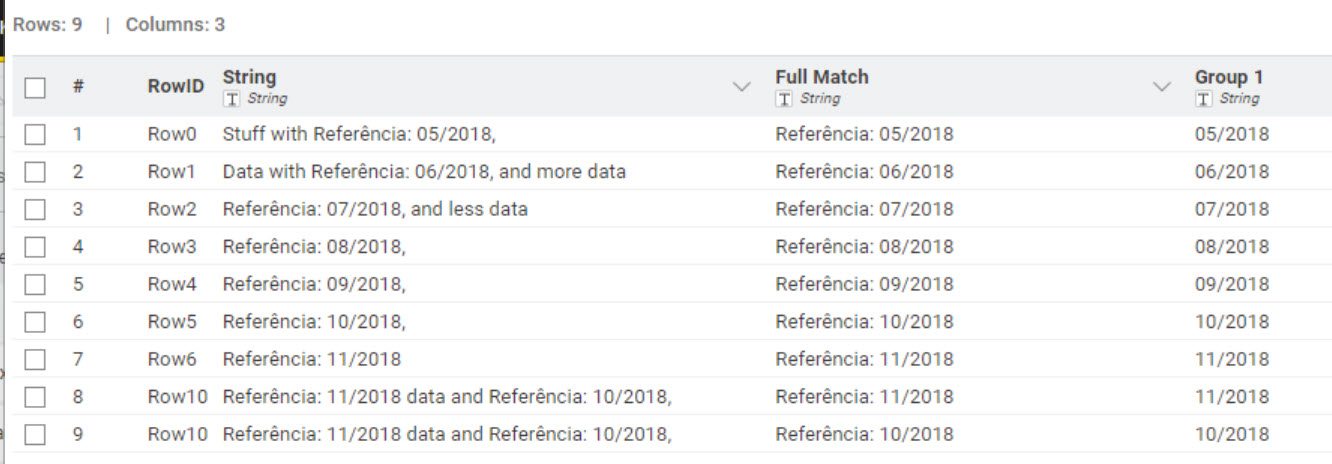Click the Group 1 column header
Image resolution: width=1332 pixels, height=464 pixels.
pyautogui.click(x=1228, y=77)
